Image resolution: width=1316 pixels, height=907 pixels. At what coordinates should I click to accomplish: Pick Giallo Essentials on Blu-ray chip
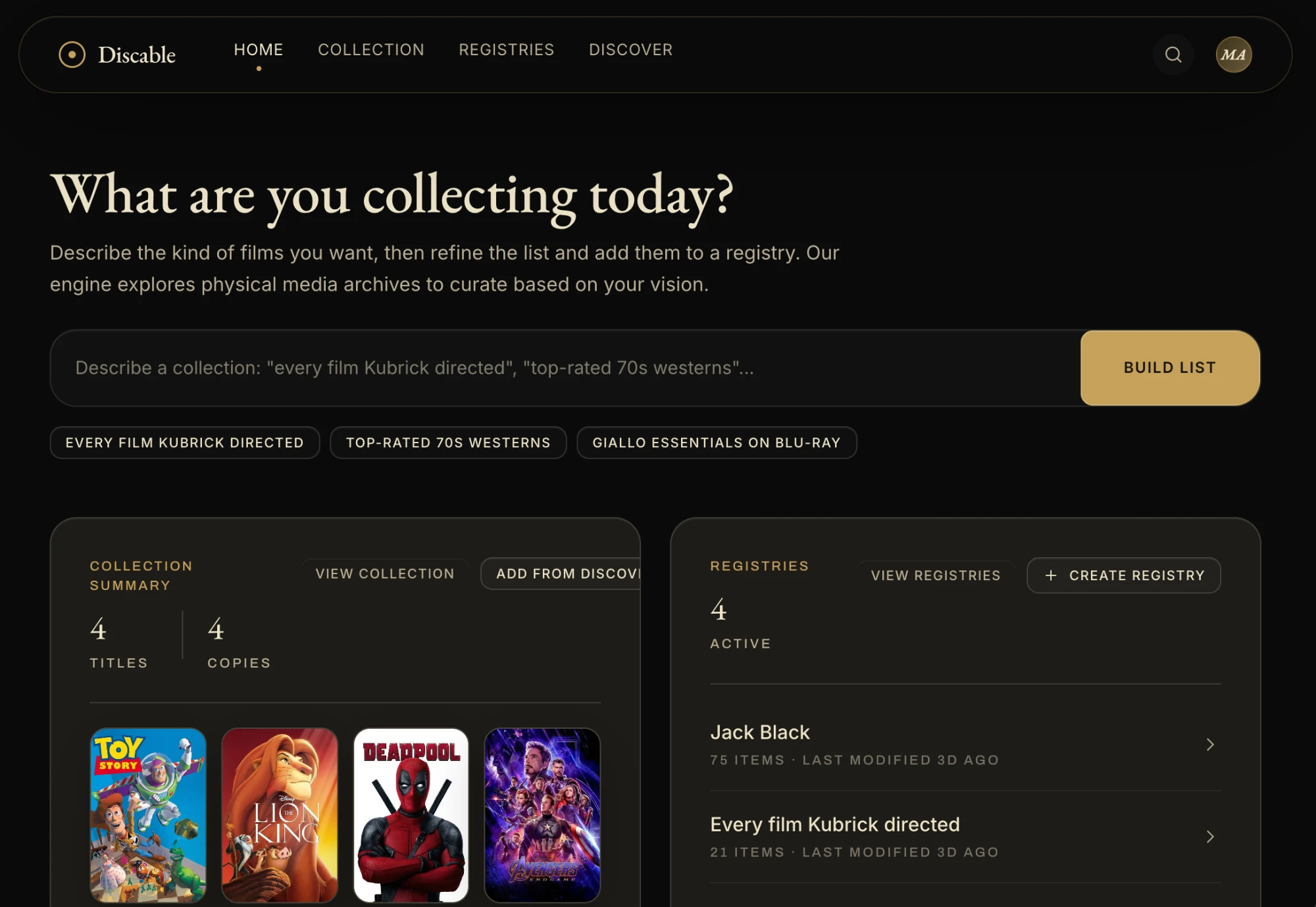(x=717, y=443)
